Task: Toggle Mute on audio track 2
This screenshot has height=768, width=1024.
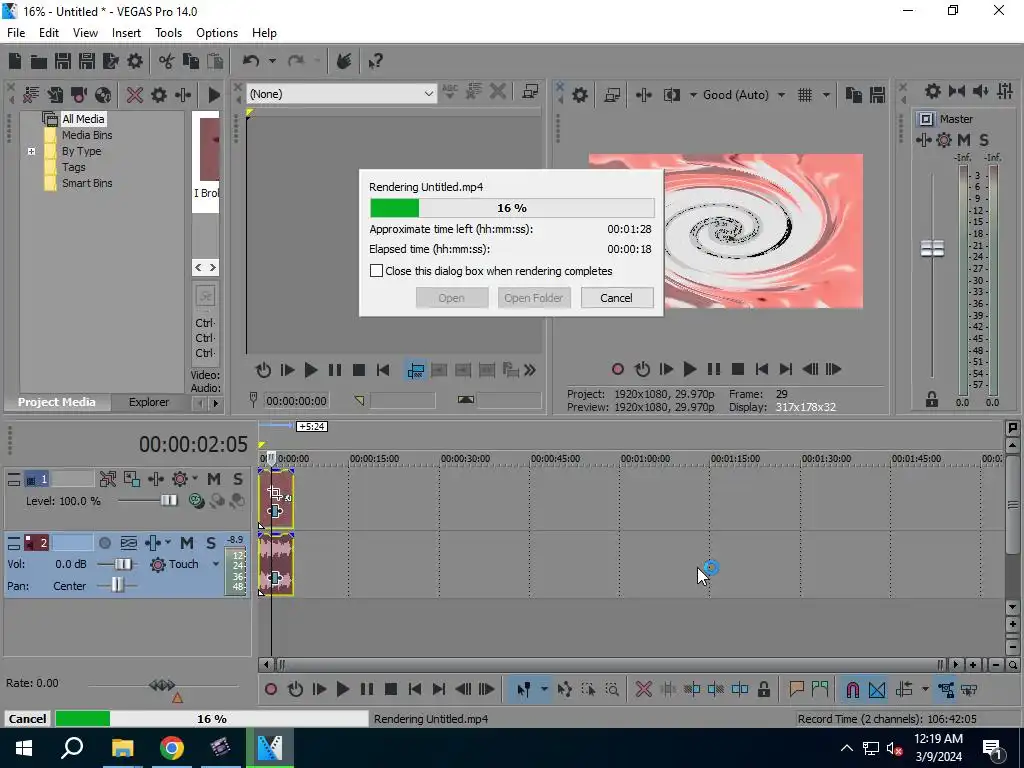Action: pyautogui.click(x=187, y=543)
